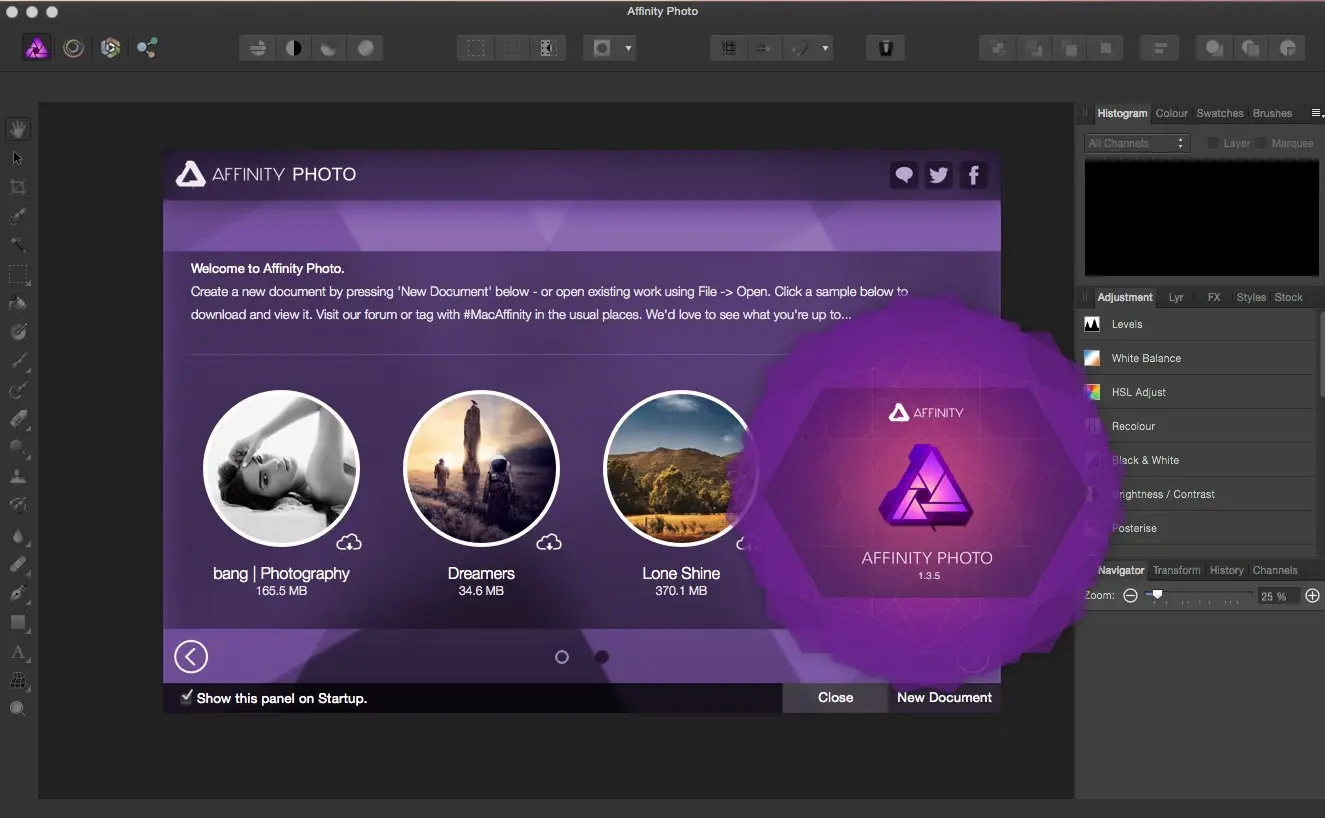Open the Transform tab
The height and width of the screenshot is (818, 1325).
[1176, 570]
